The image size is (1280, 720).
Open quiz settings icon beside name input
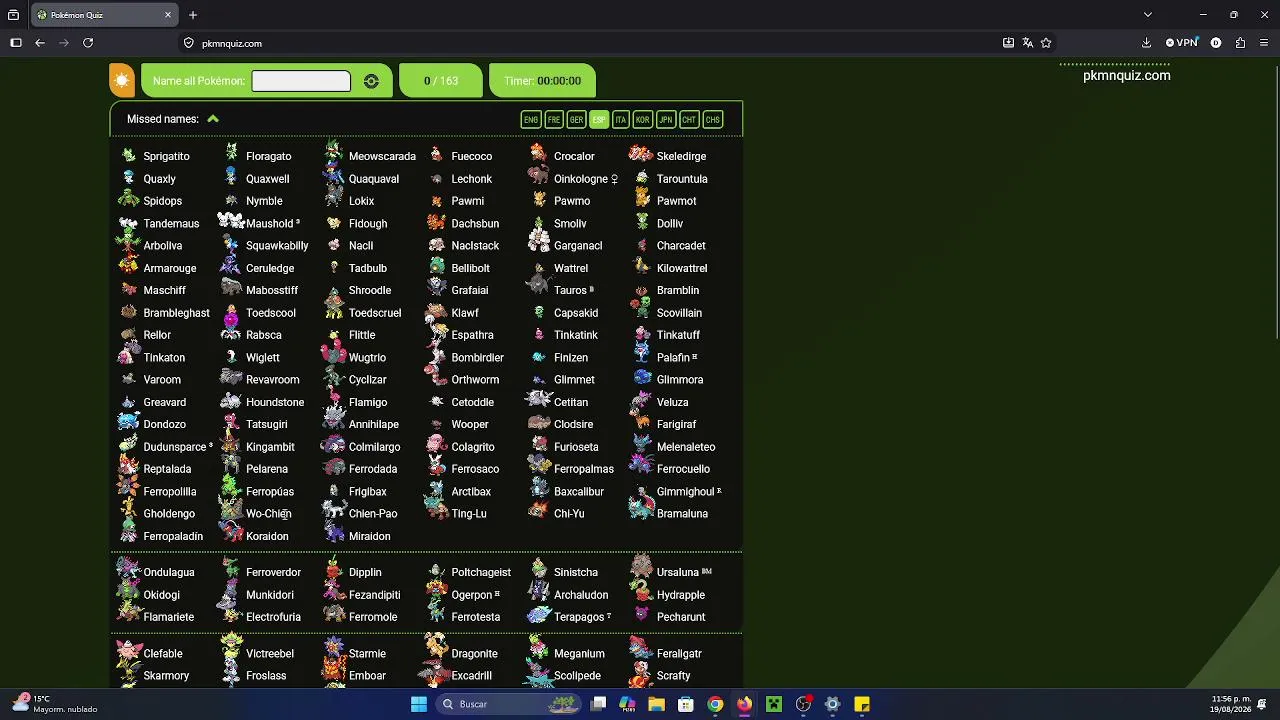tap(371, 81)
